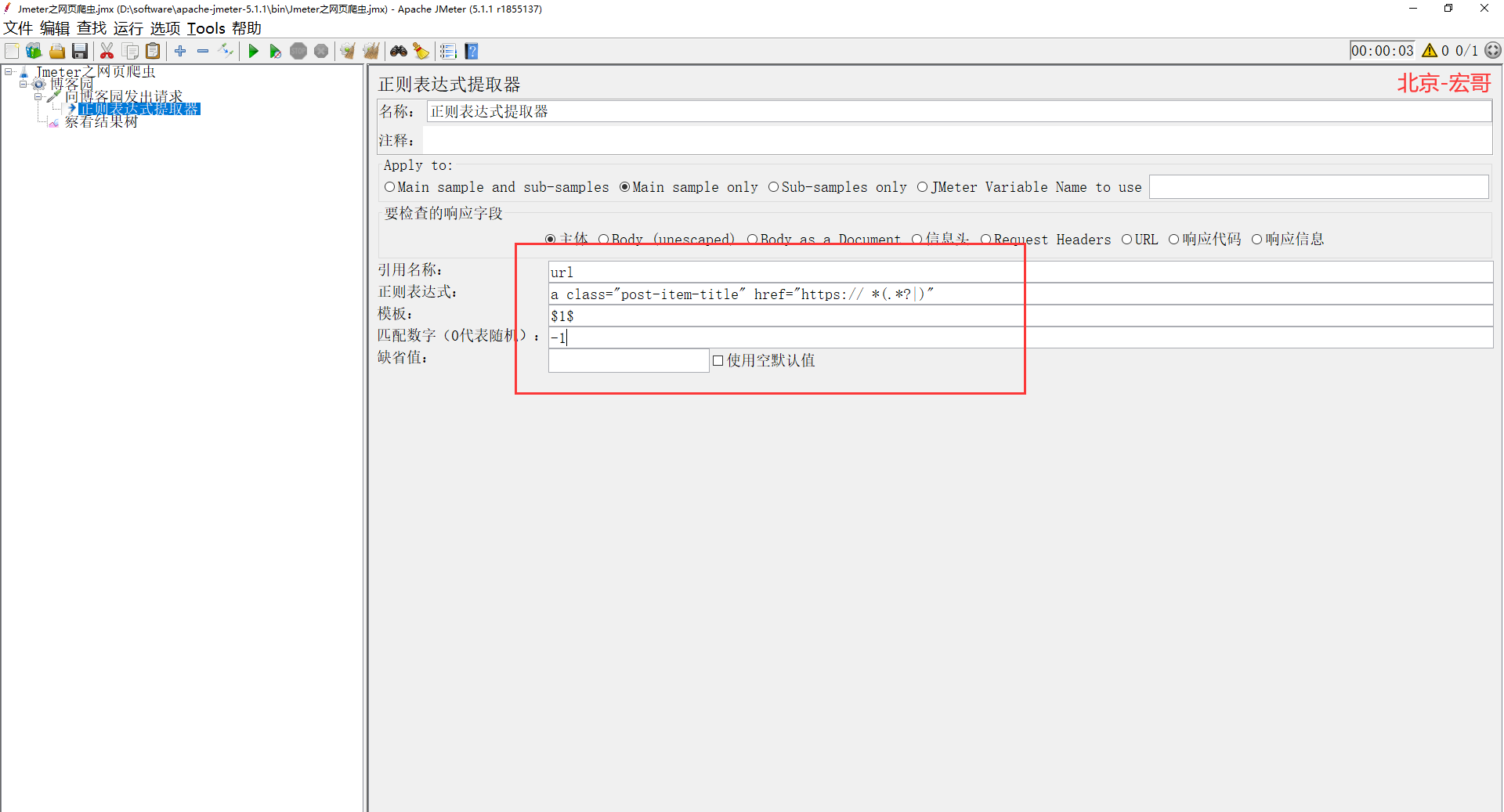Save the test plan with floppy disk icon
This screenshot has width=1504, height=812.
tap(80, 52)
